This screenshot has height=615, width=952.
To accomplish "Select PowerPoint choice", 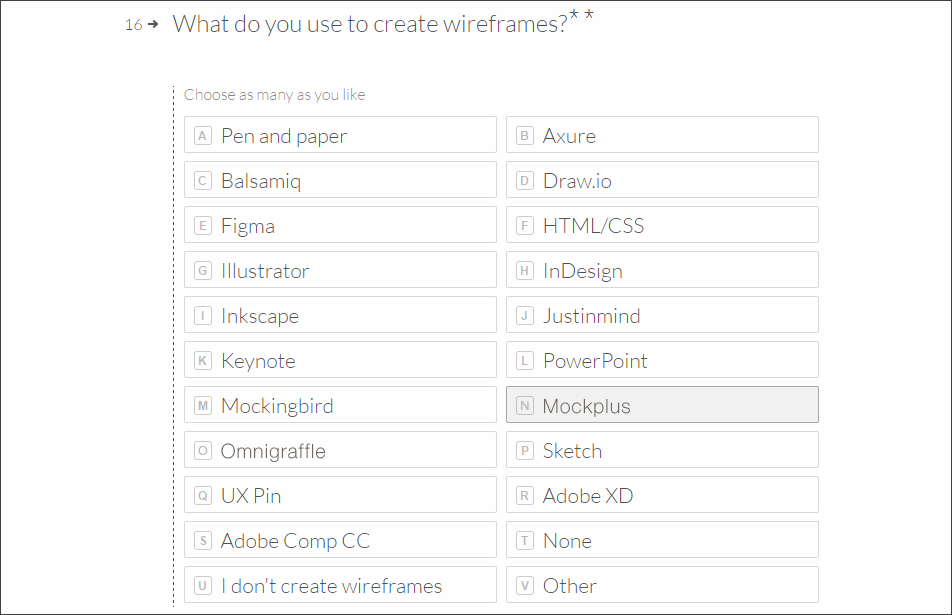I will 662,360.
